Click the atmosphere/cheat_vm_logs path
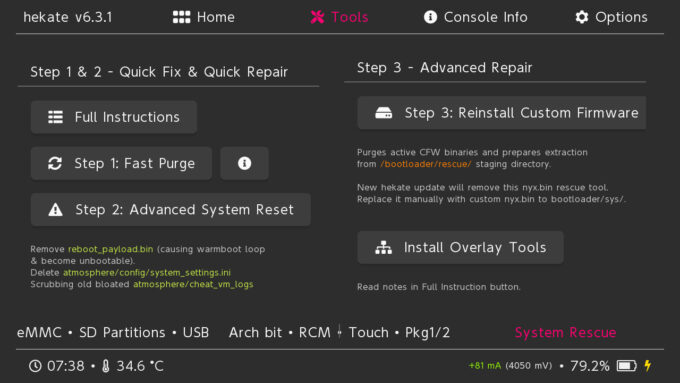 [193, 285]
